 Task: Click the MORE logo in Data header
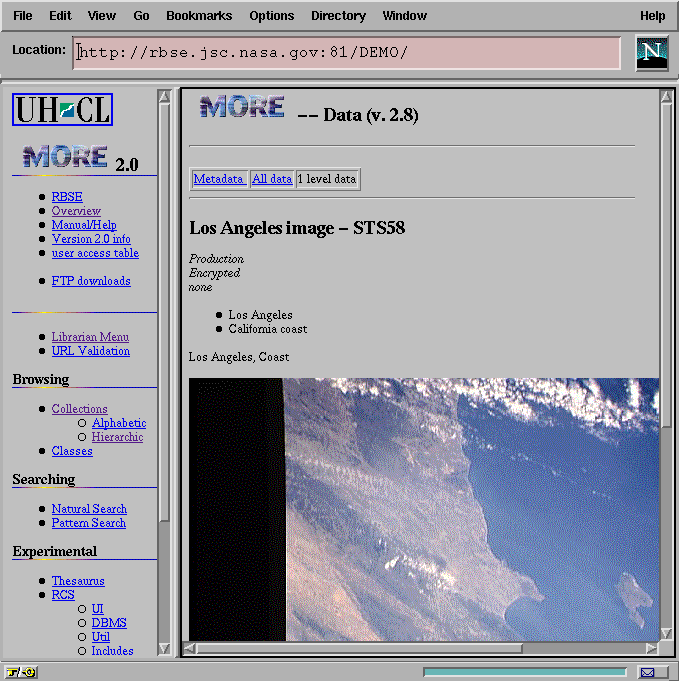click(x=241, y=108)
